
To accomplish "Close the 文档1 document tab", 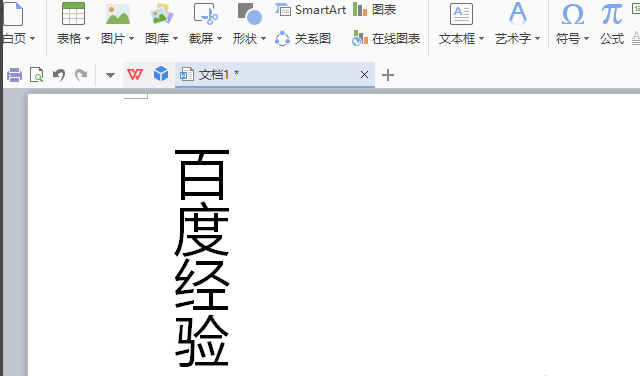I will click(x=364, y=75).
